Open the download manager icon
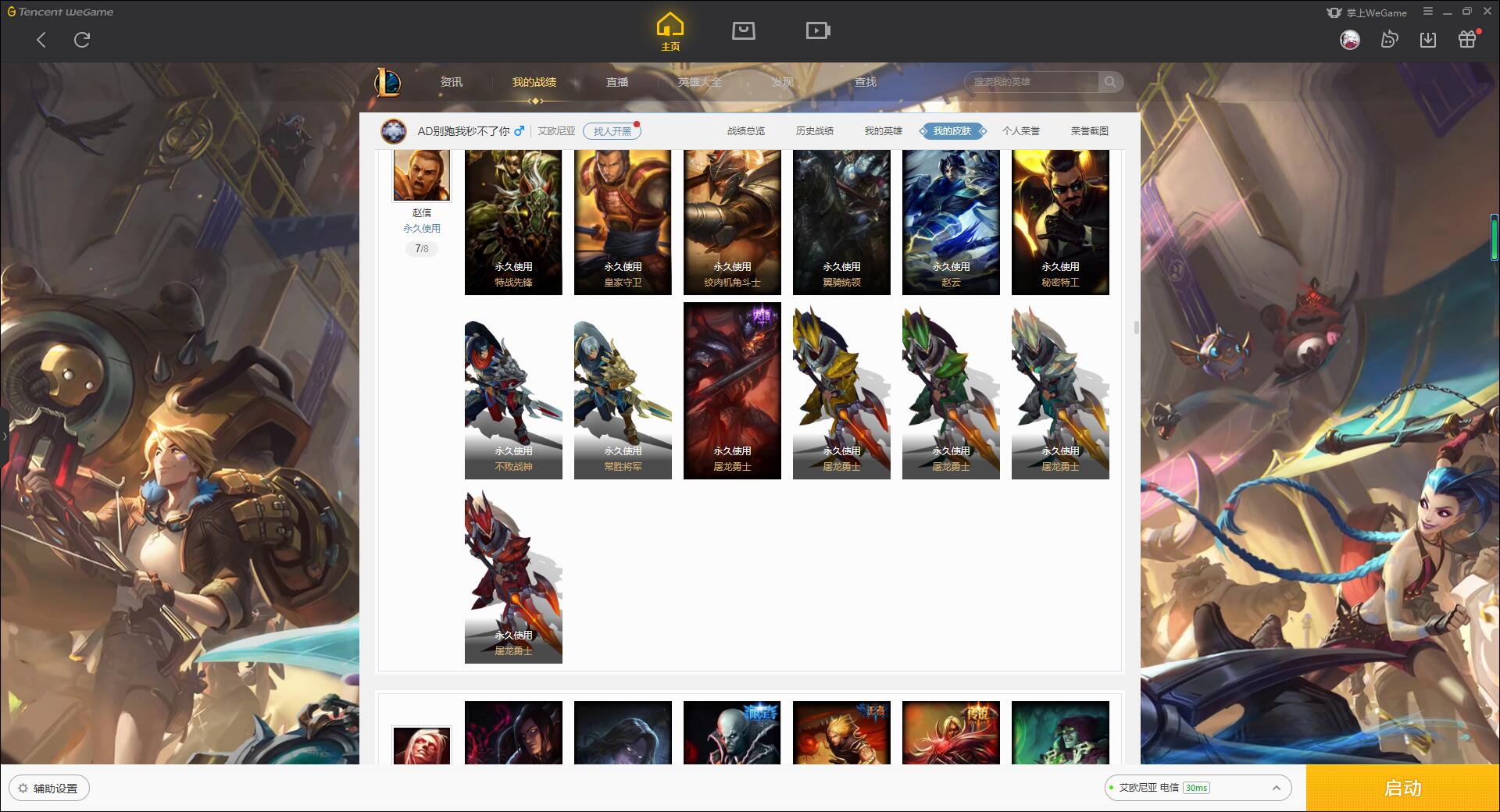1500x812 pixels. (1428, 40)
